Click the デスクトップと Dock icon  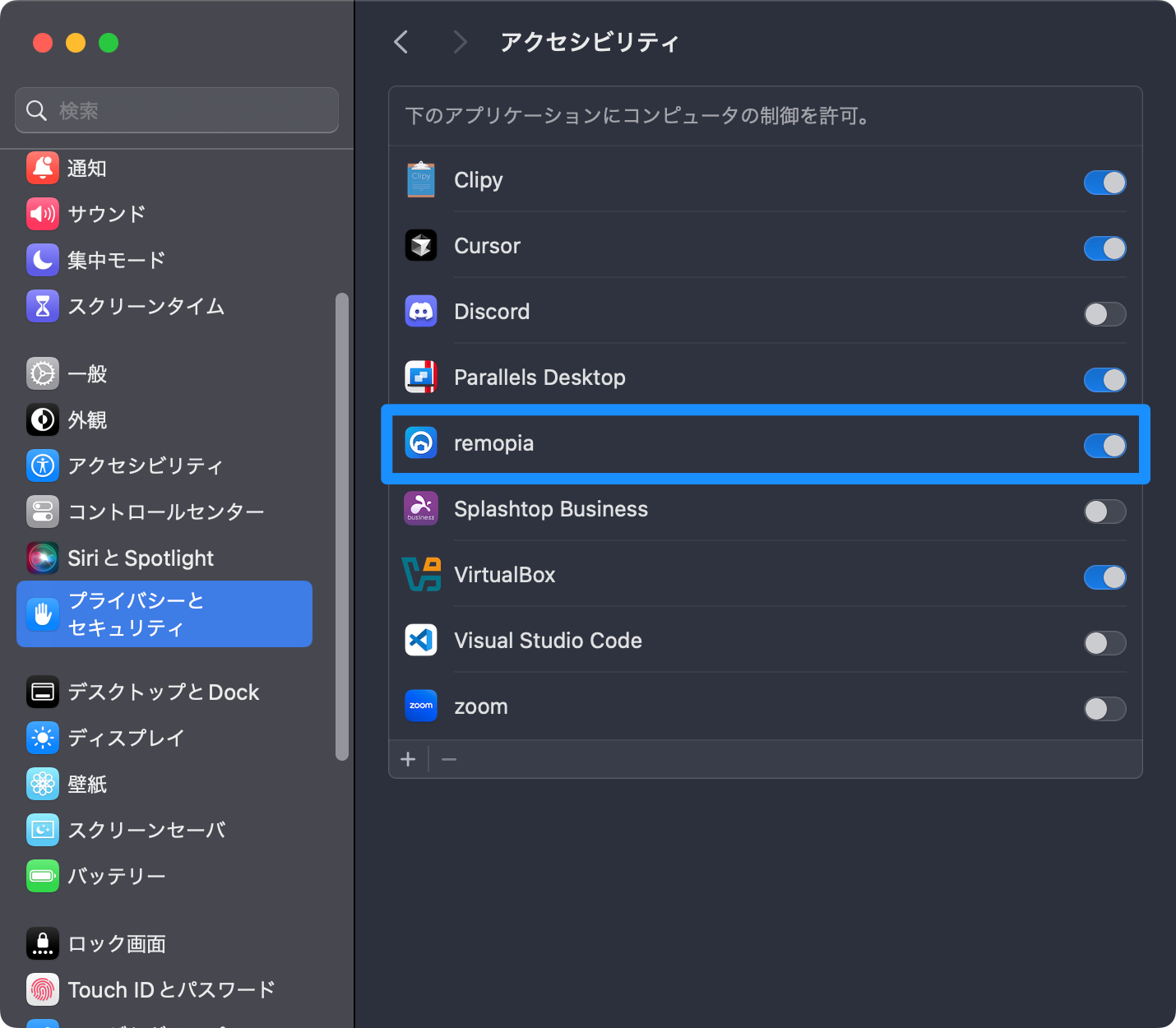[43, 692]
